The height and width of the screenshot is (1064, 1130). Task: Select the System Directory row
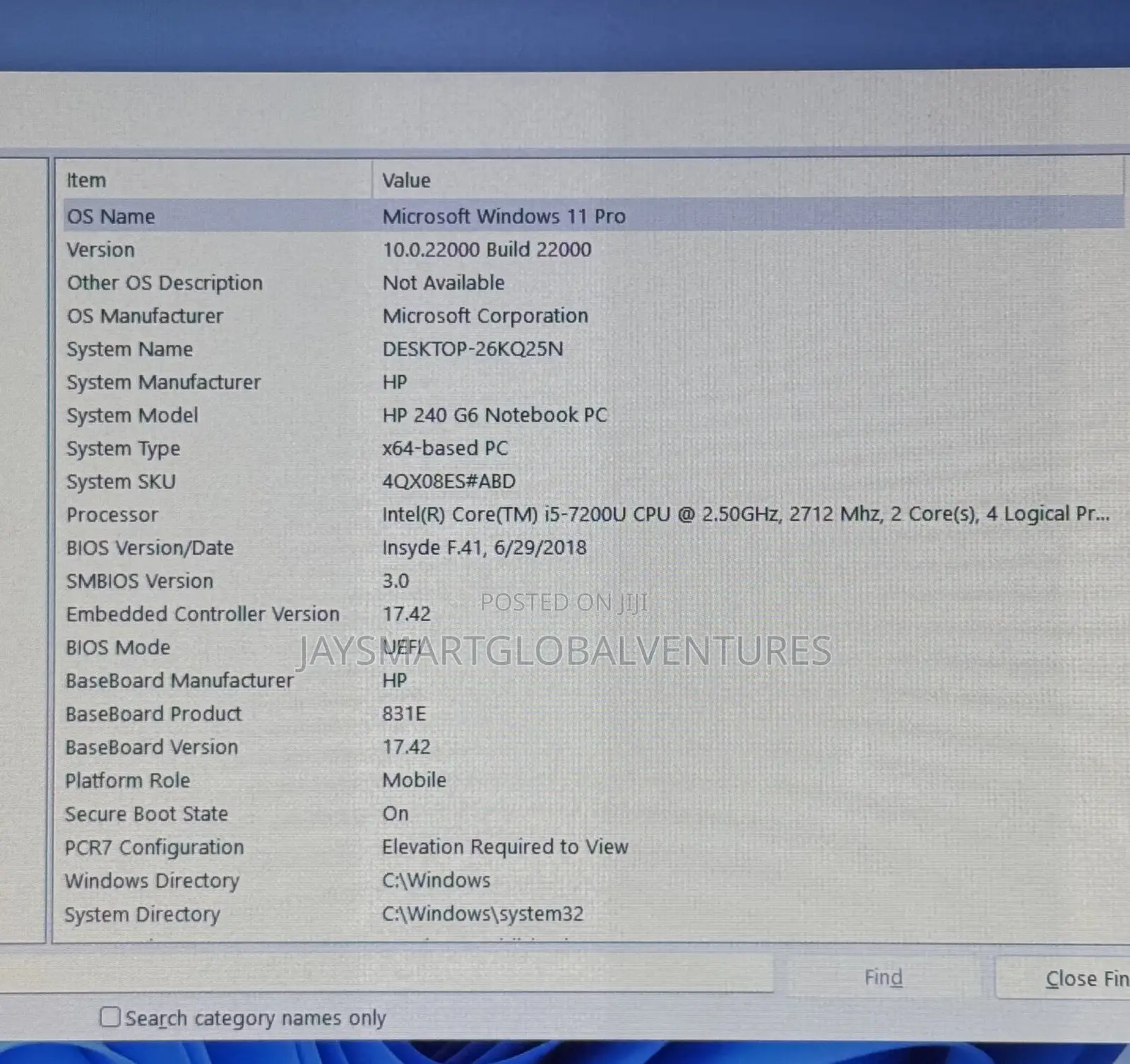click(x=593, y=914)
